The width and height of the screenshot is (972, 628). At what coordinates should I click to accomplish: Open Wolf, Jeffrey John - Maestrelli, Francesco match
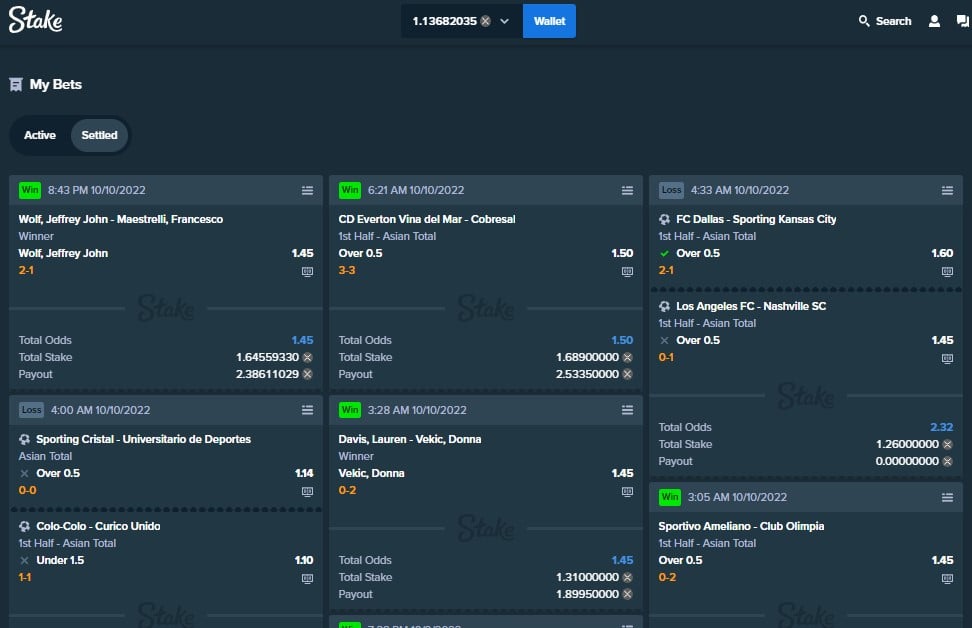[121, 219]
